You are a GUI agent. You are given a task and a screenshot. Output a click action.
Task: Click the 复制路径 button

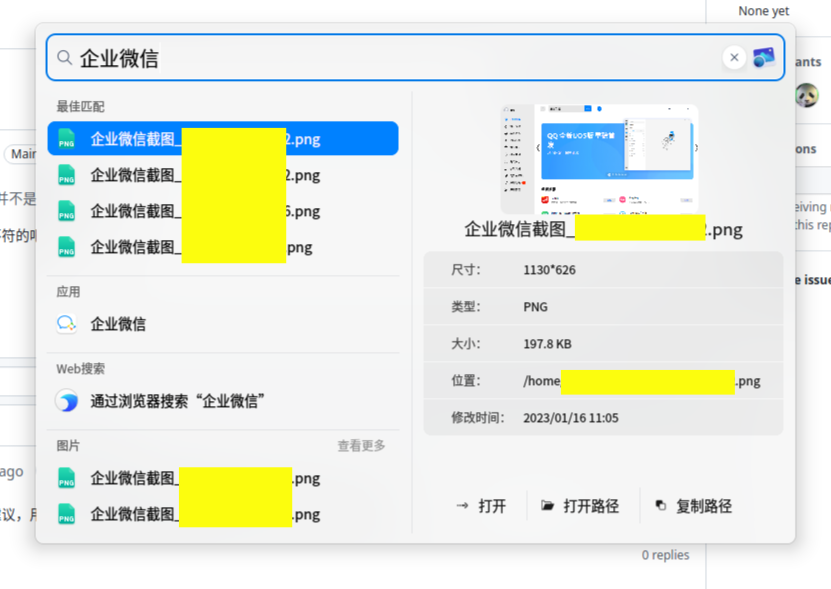tap(694, 506)
